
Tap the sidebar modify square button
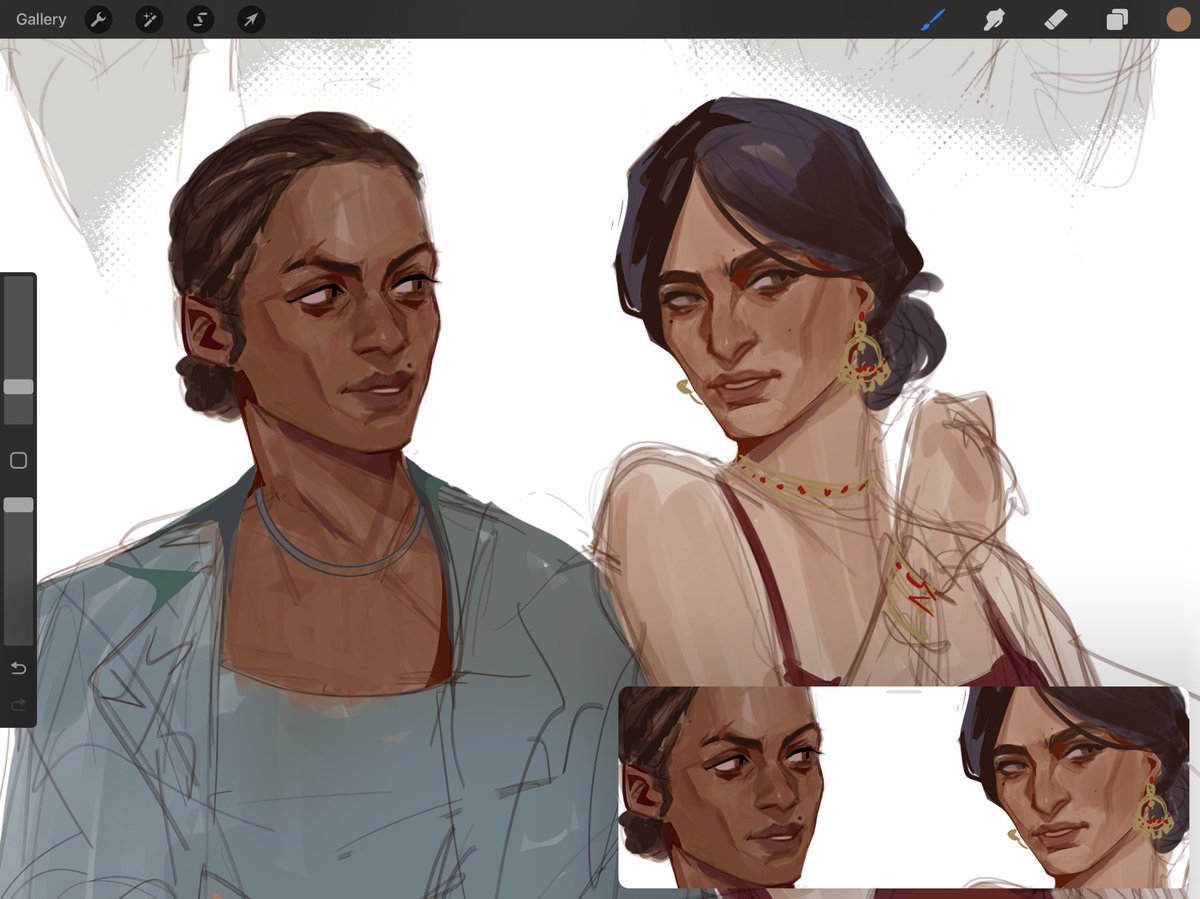click(x=18, y=461)
